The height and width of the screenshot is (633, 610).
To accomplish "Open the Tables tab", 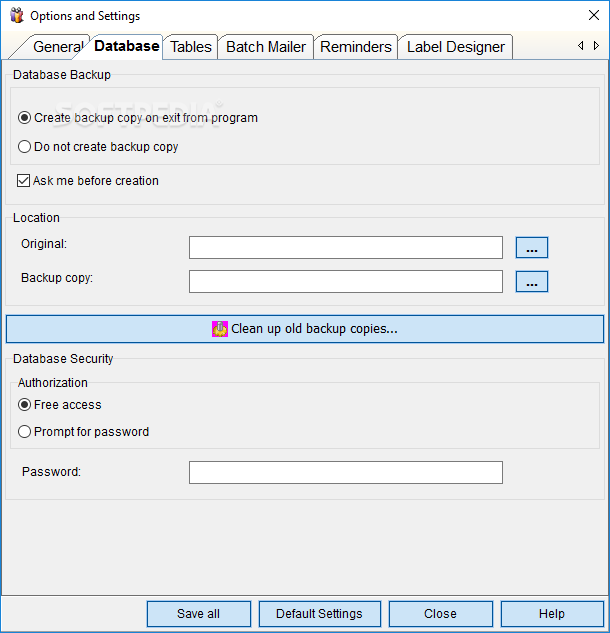I will click(x=191, y=47).
